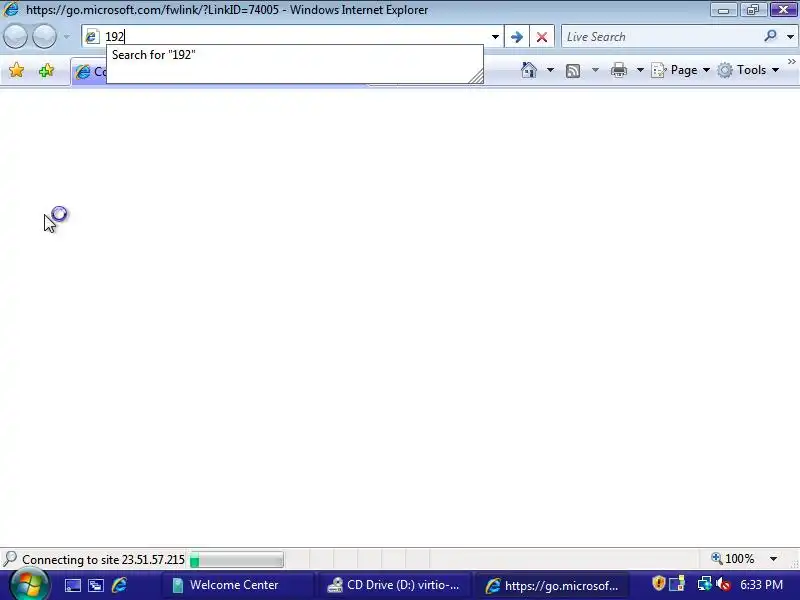Expand the toolbar overflow chevron
Image resolution: width=800 pixels, height=600 pixels.
(792, 62)
